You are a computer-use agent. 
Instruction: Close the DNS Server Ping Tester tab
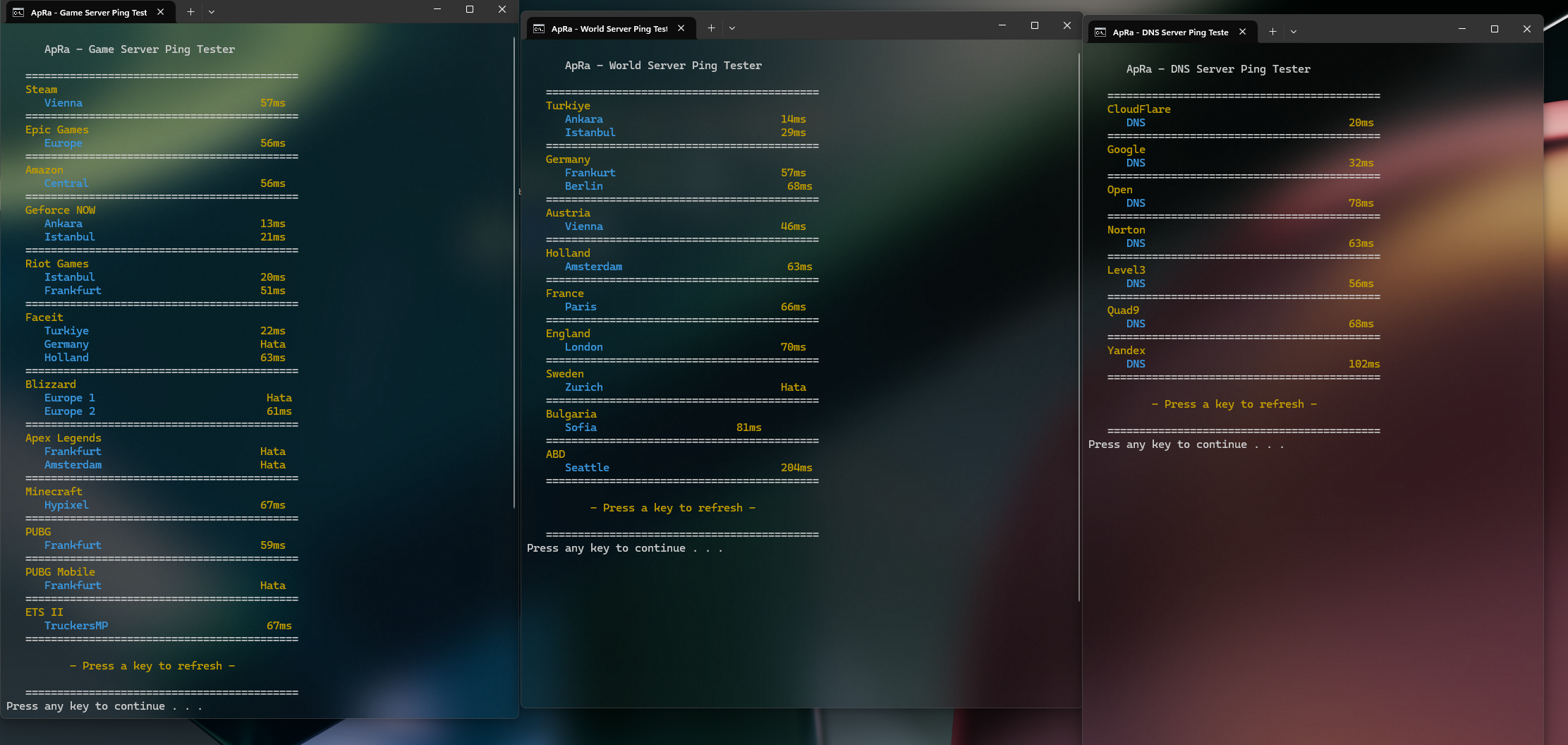pos(1243,32)
